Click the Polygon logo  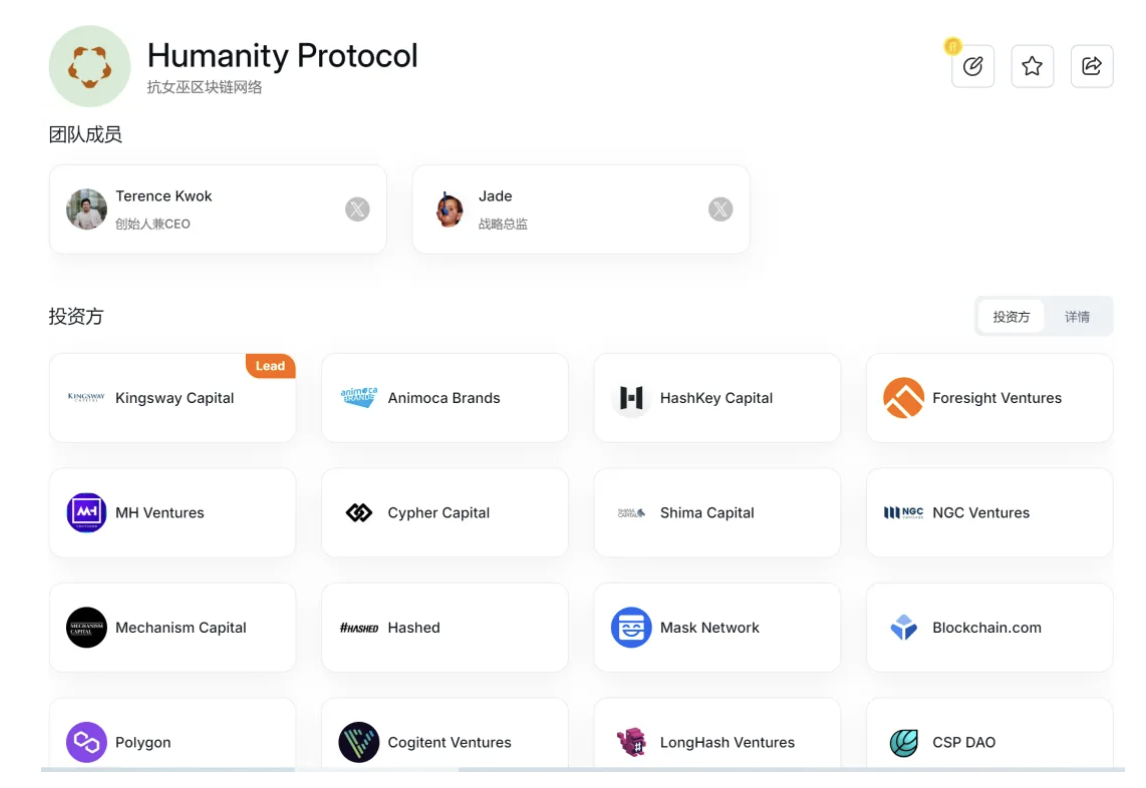click(86, 742)
